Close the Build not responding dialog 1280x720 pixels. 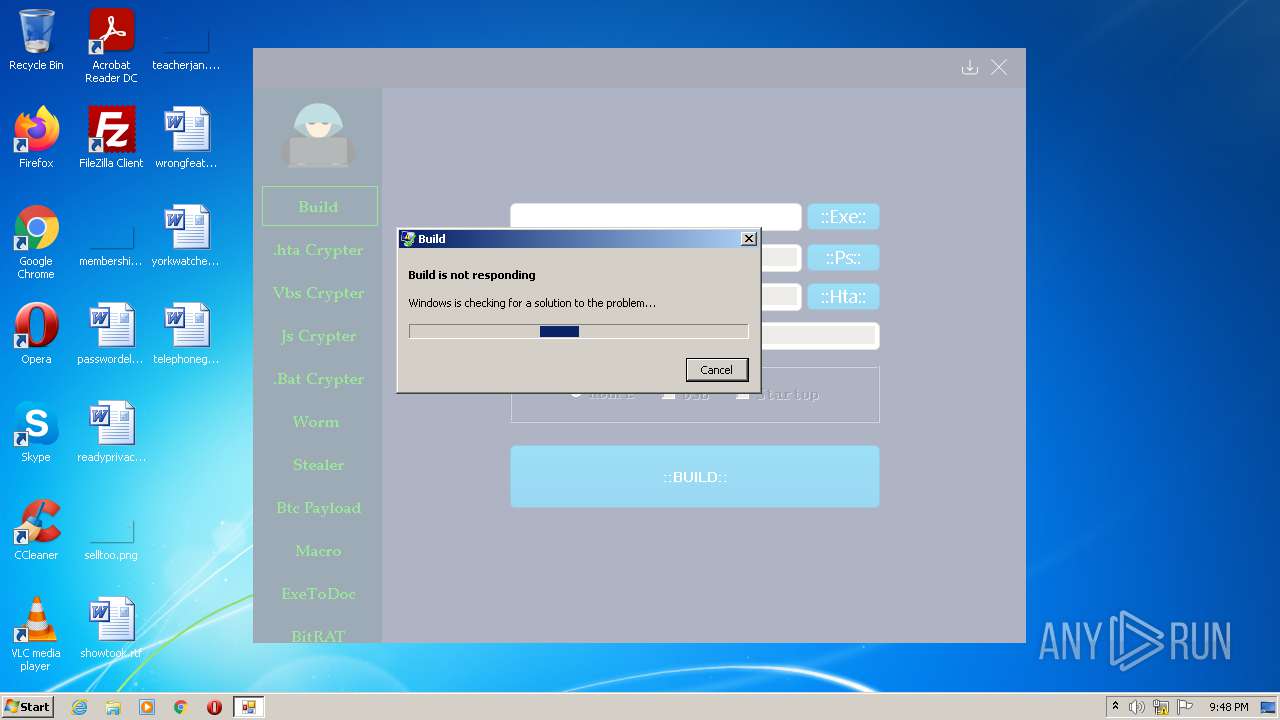[x=748, y=239]
